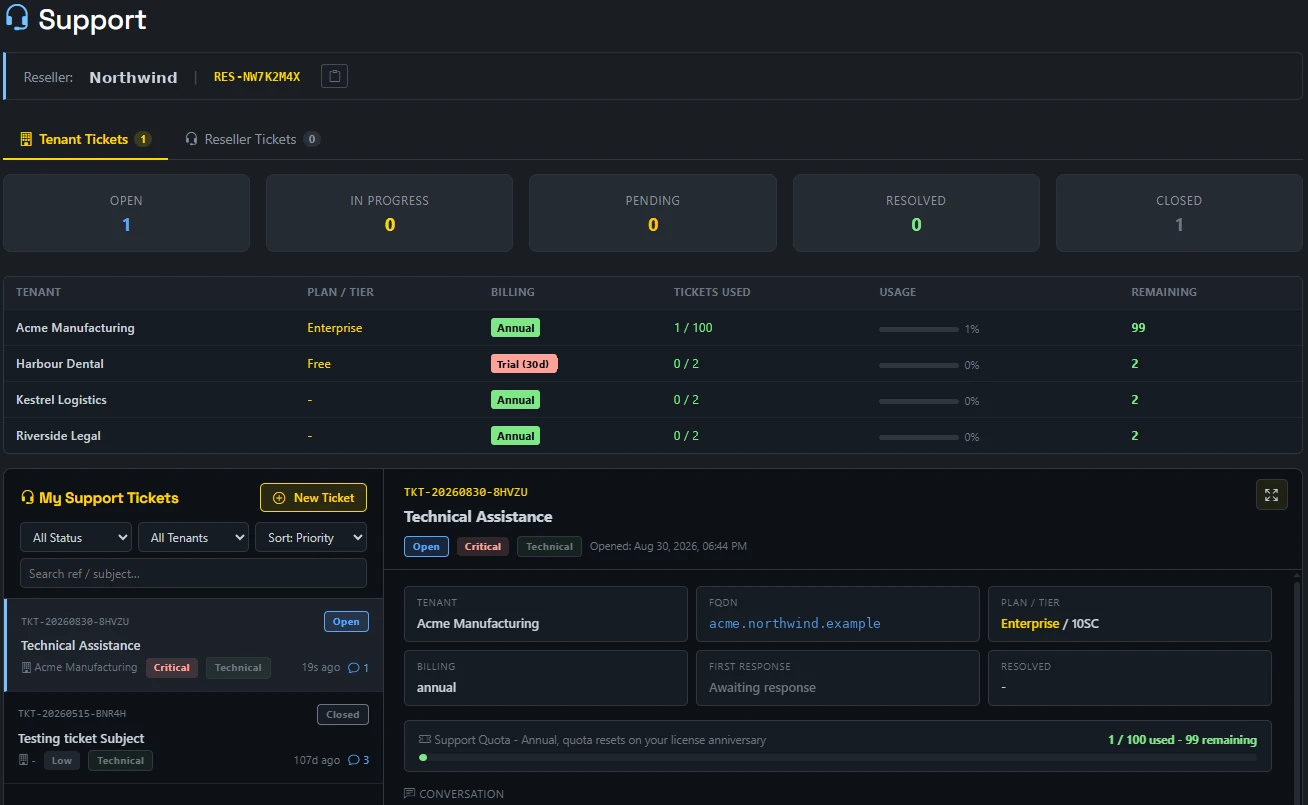This screenshot has width=1308, height=805.
Task: Click Support Quota progress bar
Action: [837, 758]
